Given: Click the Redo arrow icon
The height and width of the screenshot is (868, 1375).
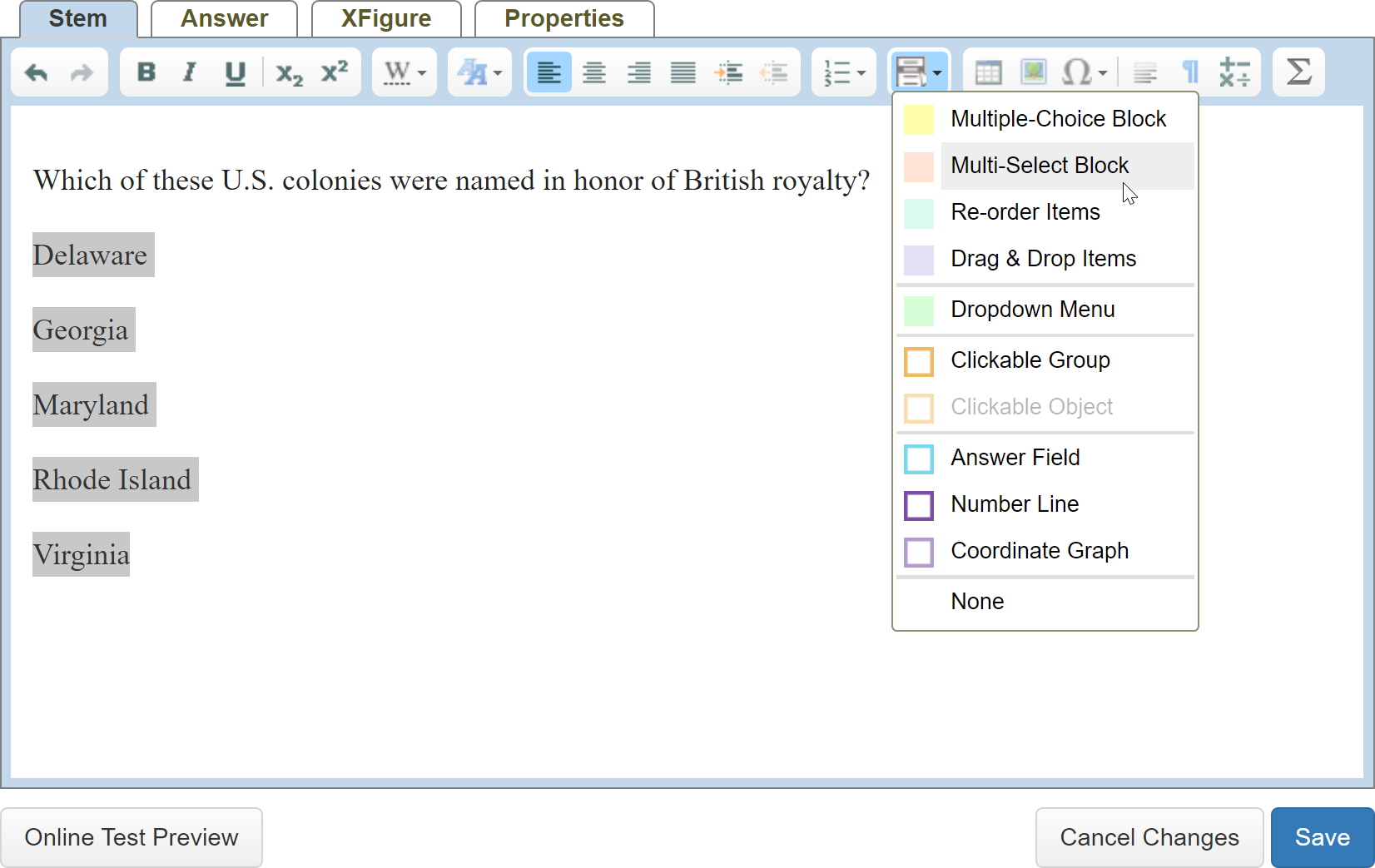Looking at the screenshot, I should [82, 73].
